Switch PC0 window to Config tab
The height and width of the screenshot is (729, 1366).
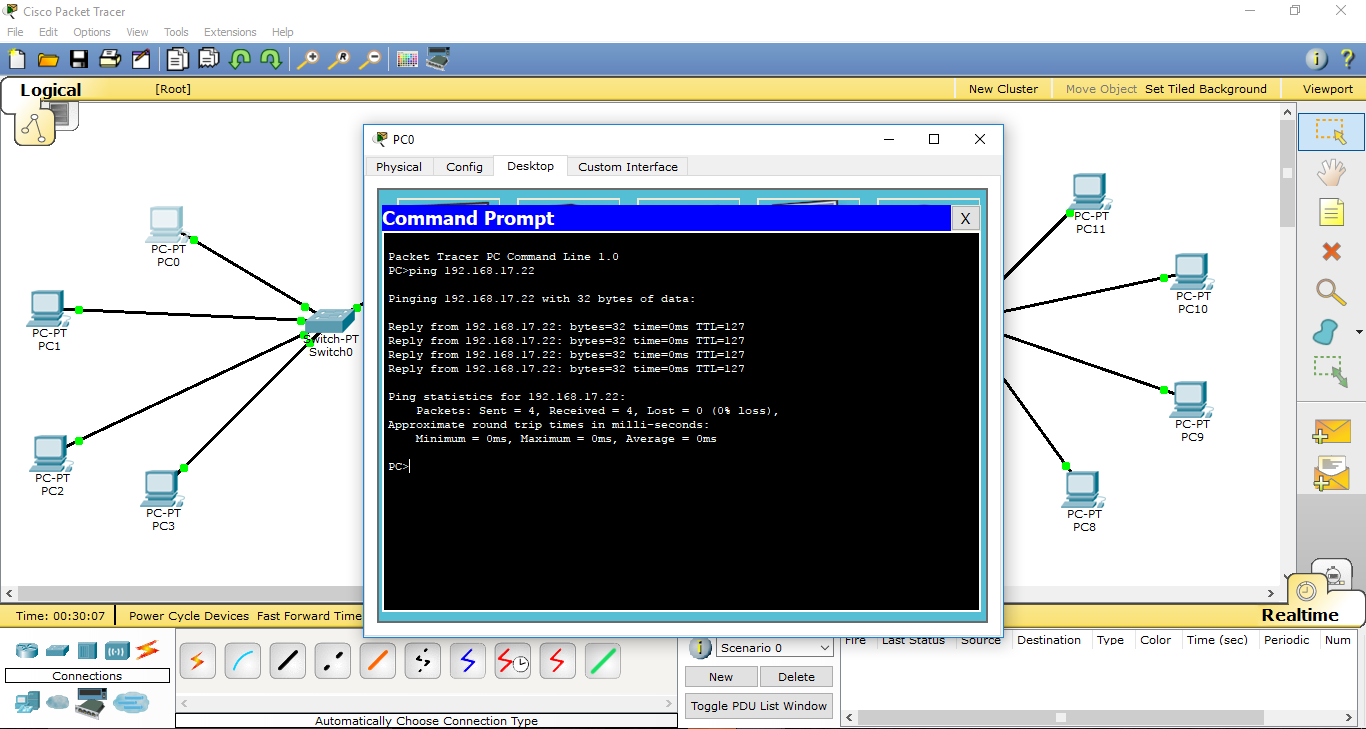(463, 166)
